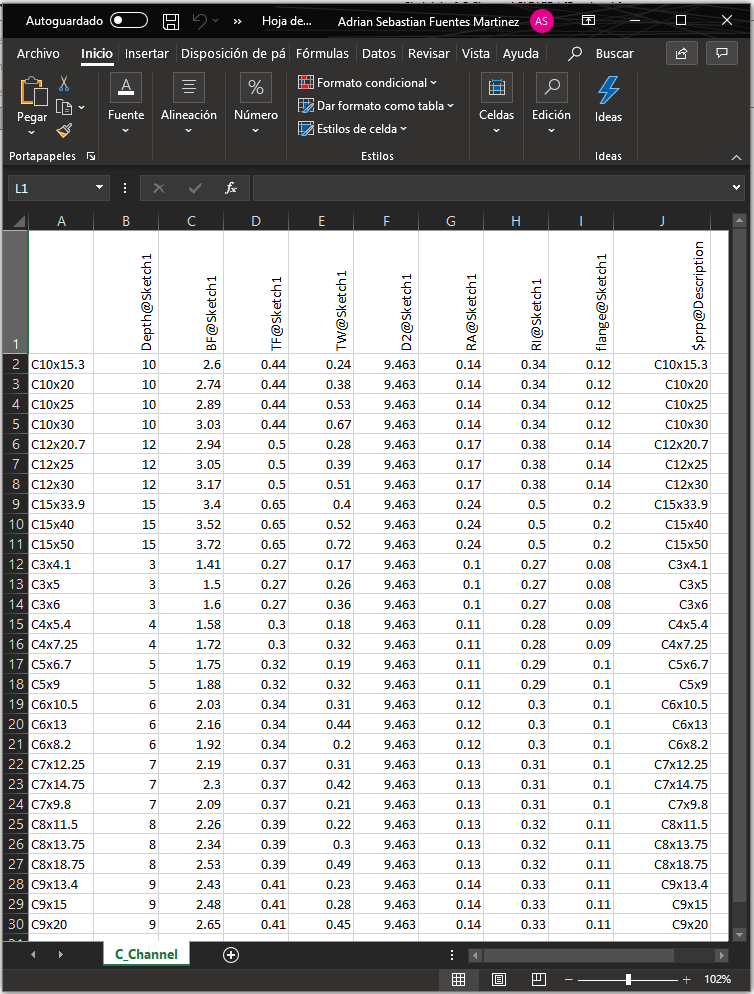Click the zoom slider handle
This screenshot has width=754, height=994.
(628, 979)
